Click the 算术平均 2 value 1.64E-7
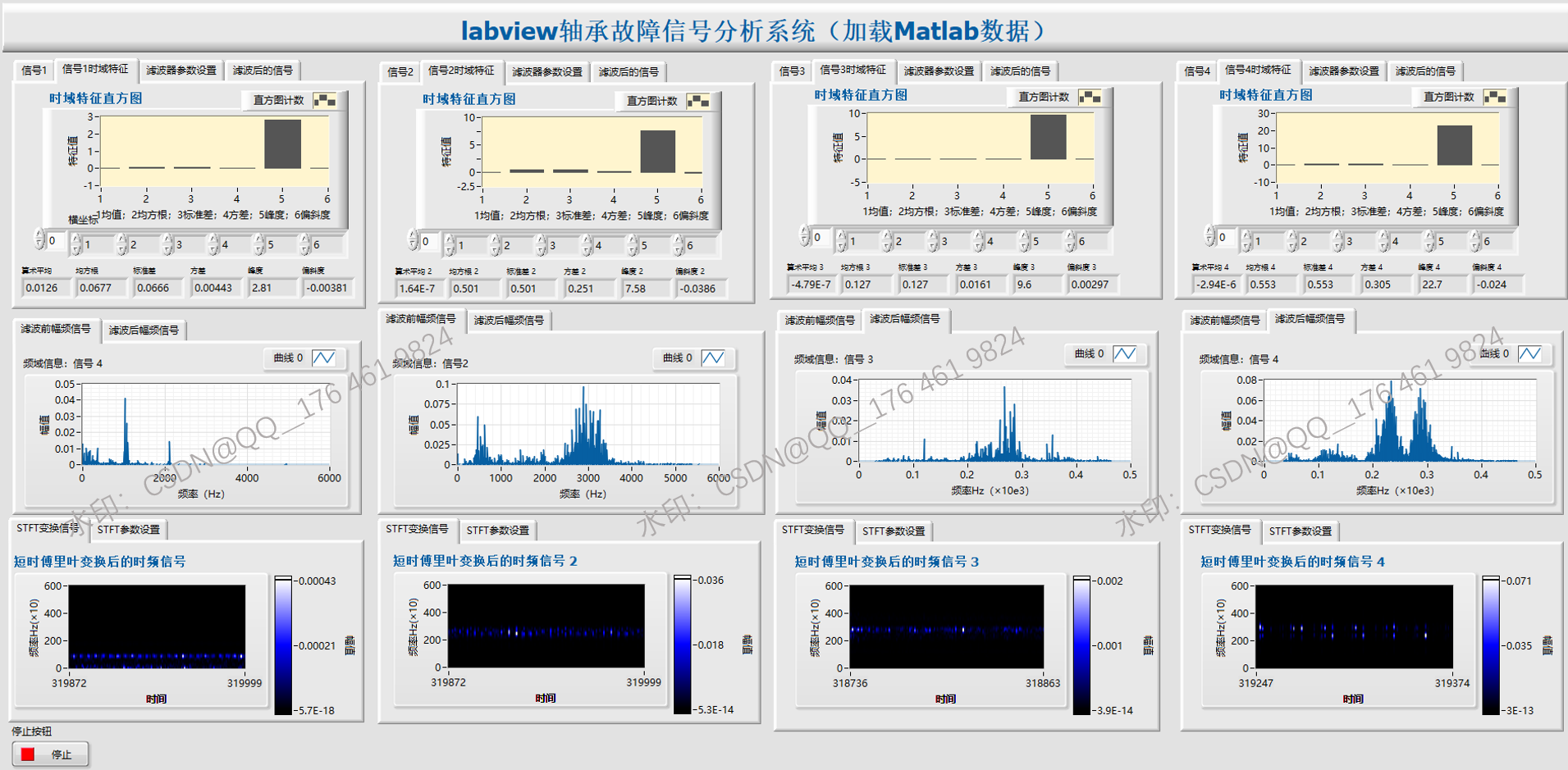 coord(420,289)
